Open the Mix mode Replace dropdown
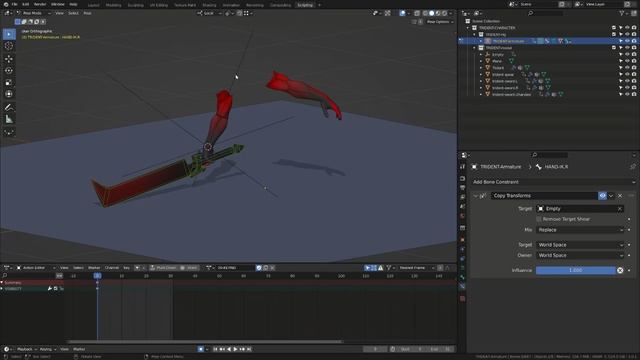Screen dimensions: 640x360 click(x=580, y=230)
